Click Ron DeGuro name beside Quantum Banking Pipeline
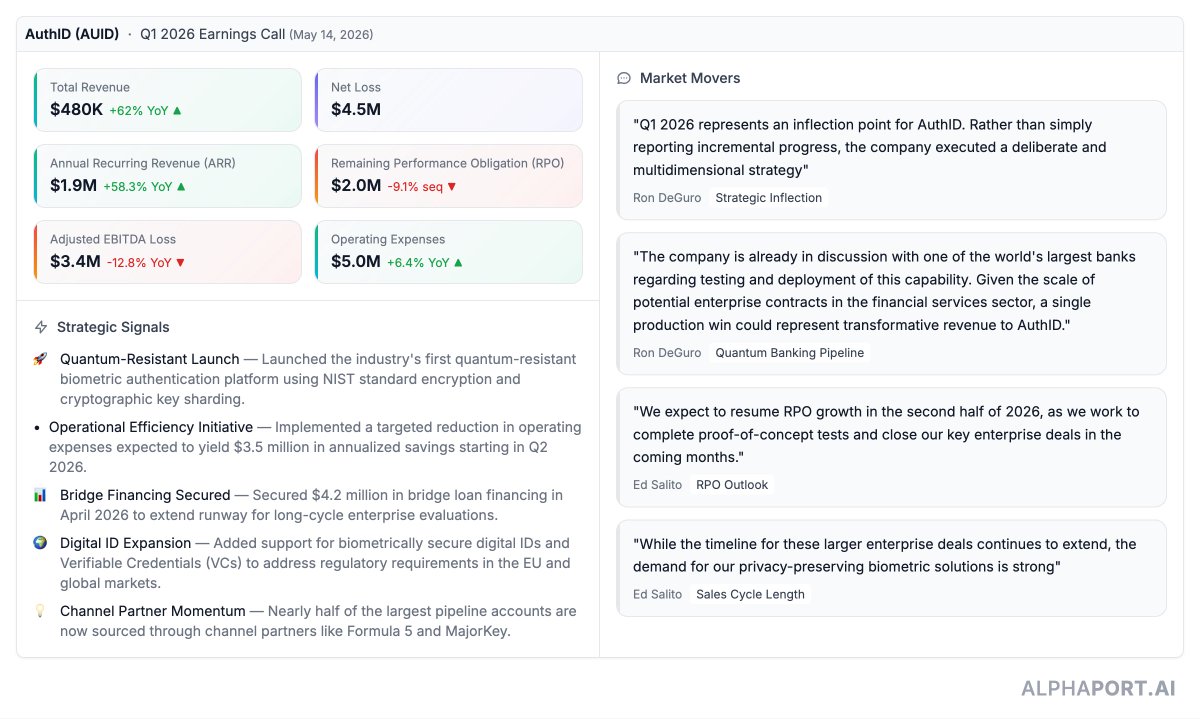1200x719 pixels. tap(667, 353)
